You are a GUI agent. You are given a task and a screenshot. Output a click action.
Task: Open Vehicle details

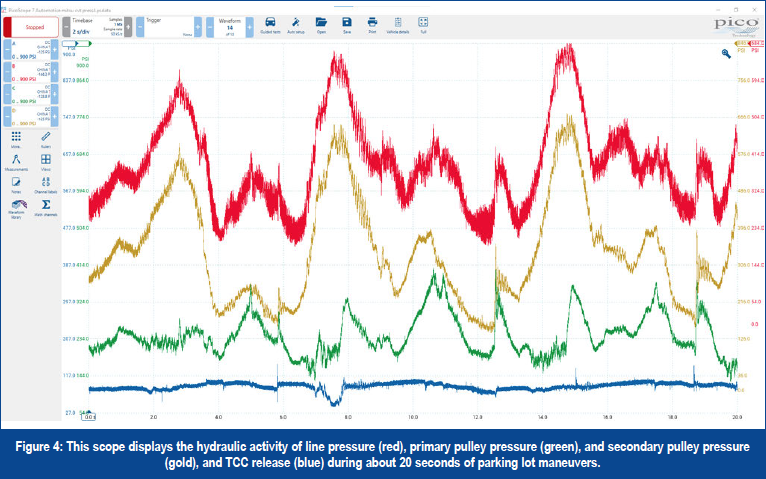(398, 24)
